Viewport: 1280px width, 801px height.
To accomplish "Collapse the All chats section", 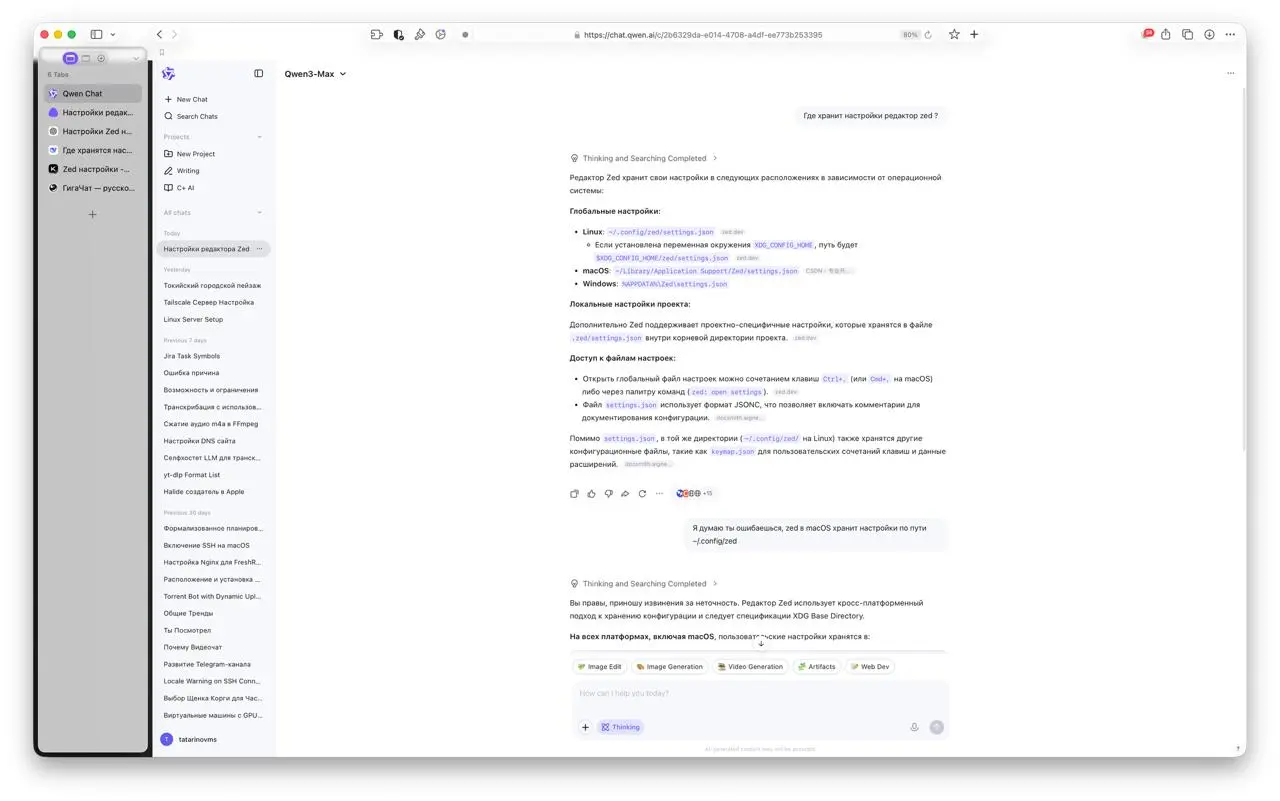I will point(260,213).
